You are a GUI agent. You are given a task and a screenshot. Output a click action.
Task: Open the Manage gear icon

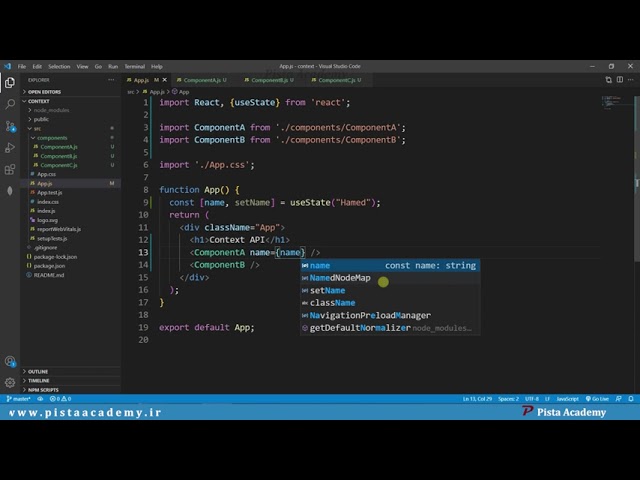(10, 382)
